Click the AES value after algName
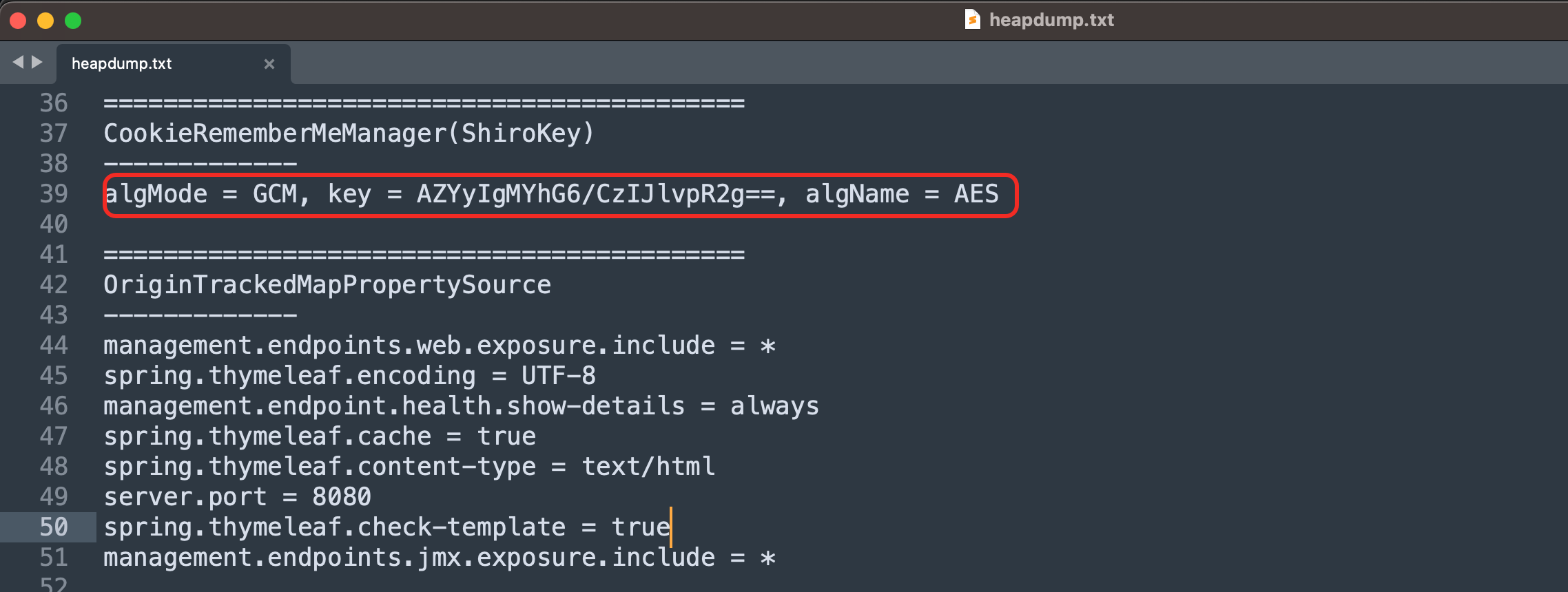This screenshot has width=1568, height=592. point(976,194)
